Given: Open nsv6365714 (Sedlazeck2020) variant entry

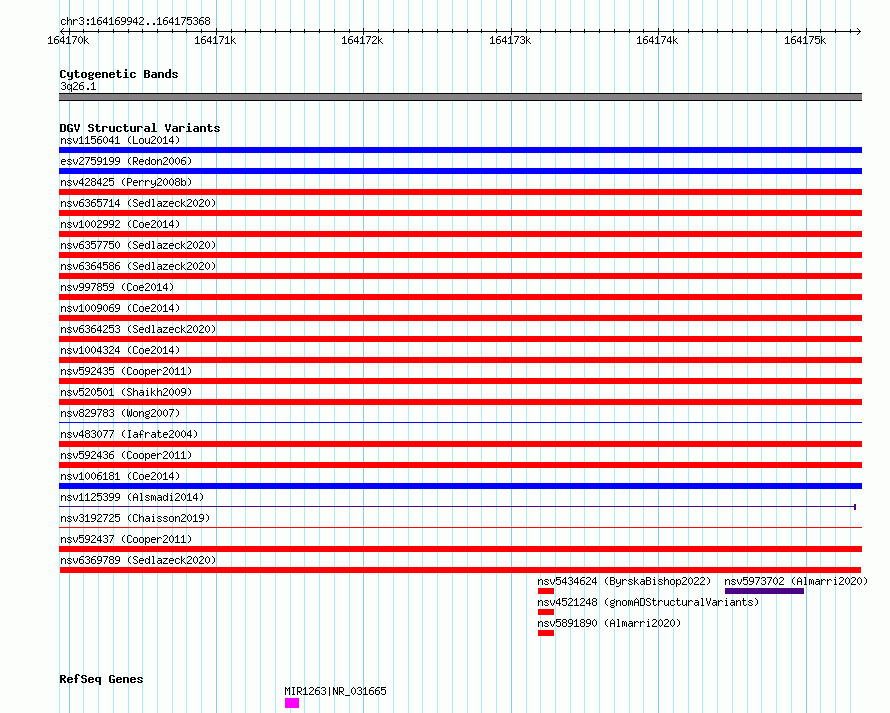Looking at the screenshot, I should [x=138, y=203].
